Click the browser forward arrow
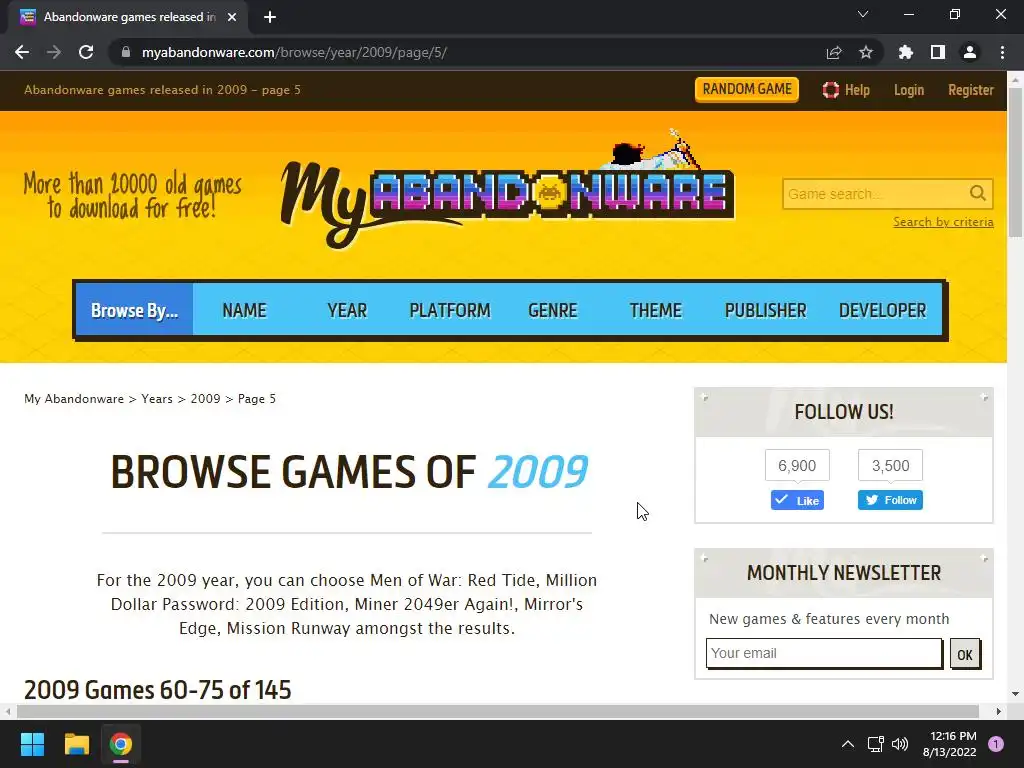Viewport: 1024px width, 768px height. pyautogui.click(x=54, y=52)
